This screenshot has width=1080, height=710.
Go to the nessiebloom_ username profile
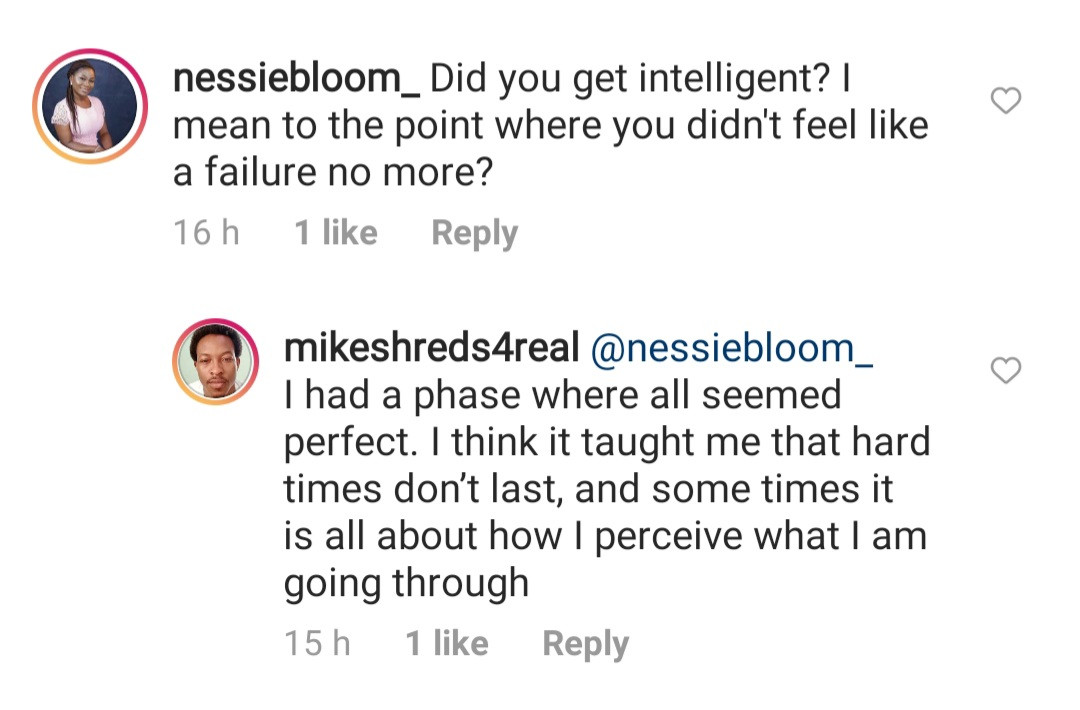[297, 78]
